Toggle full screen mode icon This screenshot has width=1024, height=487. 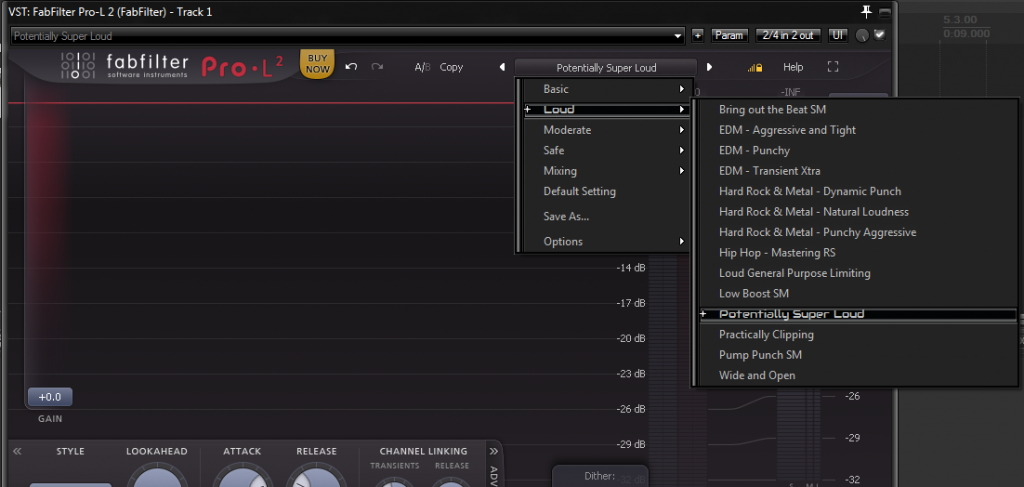point(833,67)
